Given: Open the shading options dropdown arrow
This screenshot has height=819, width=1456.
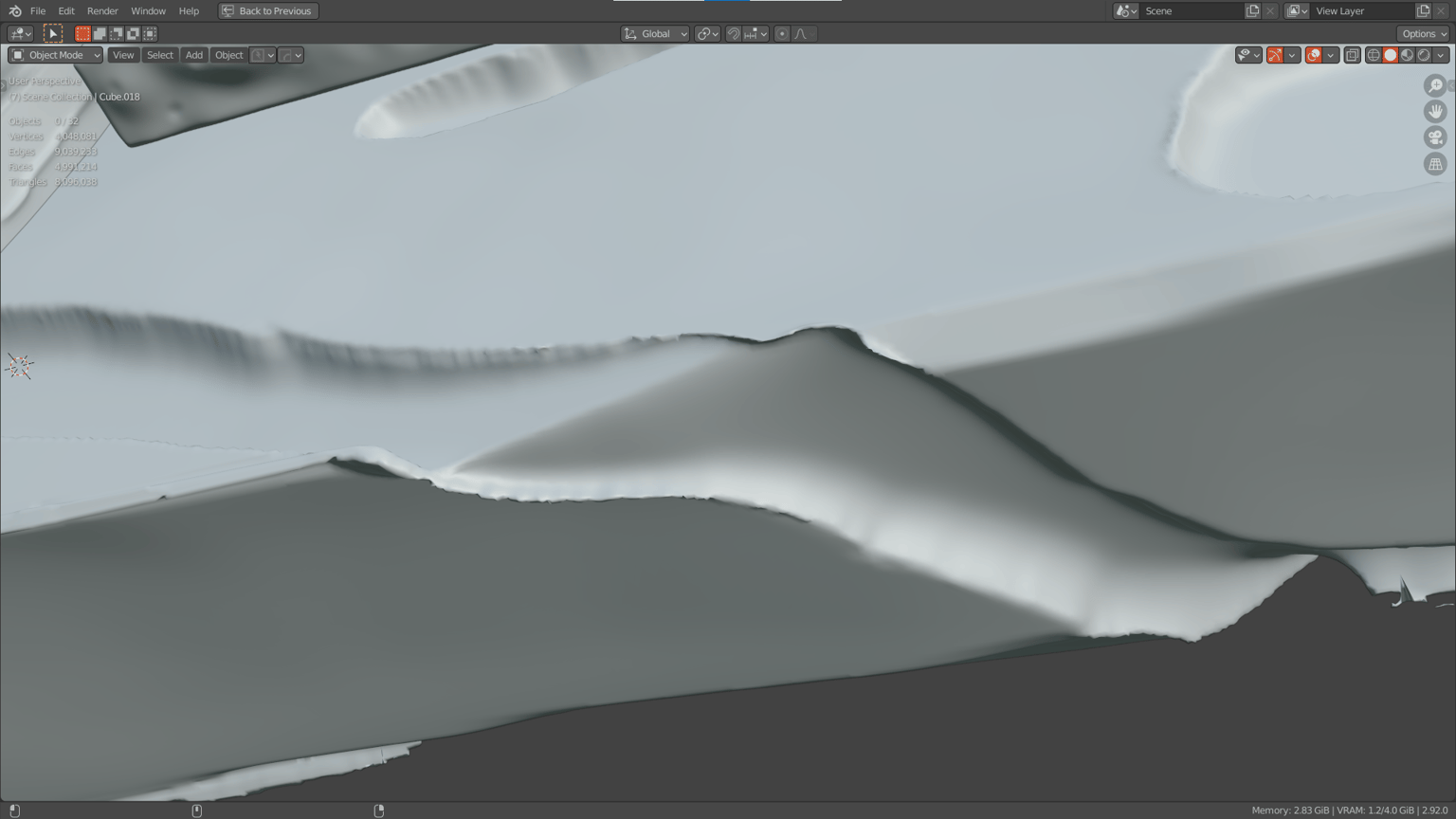Looking at the screenshot, I should click(x=1441, y=55).
